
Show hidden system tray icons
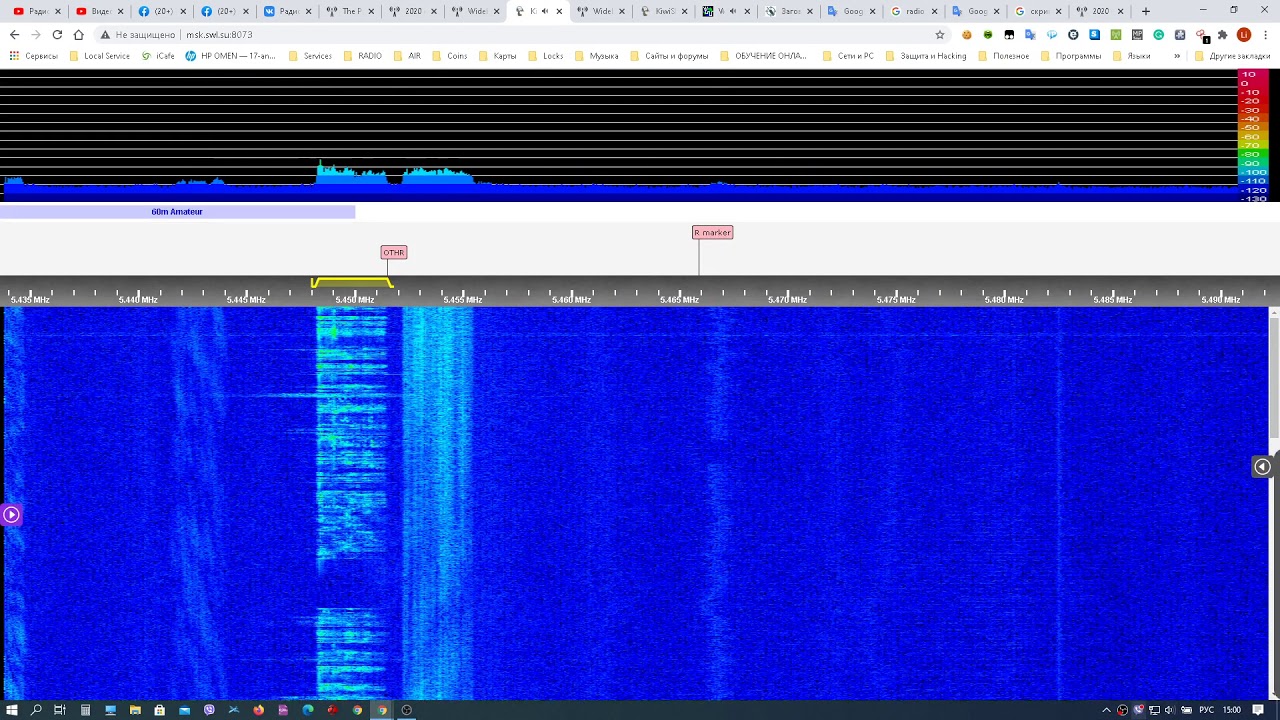(x=1106, y=710)
